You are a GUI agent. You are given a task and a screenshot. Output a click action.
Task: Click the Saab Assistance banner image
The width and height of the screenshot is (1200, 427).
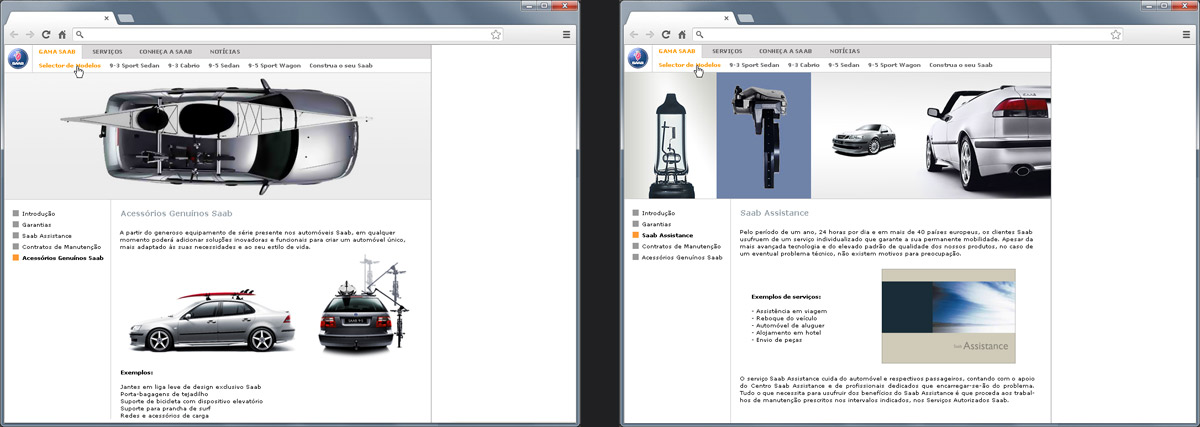click(x=948, y=316)
